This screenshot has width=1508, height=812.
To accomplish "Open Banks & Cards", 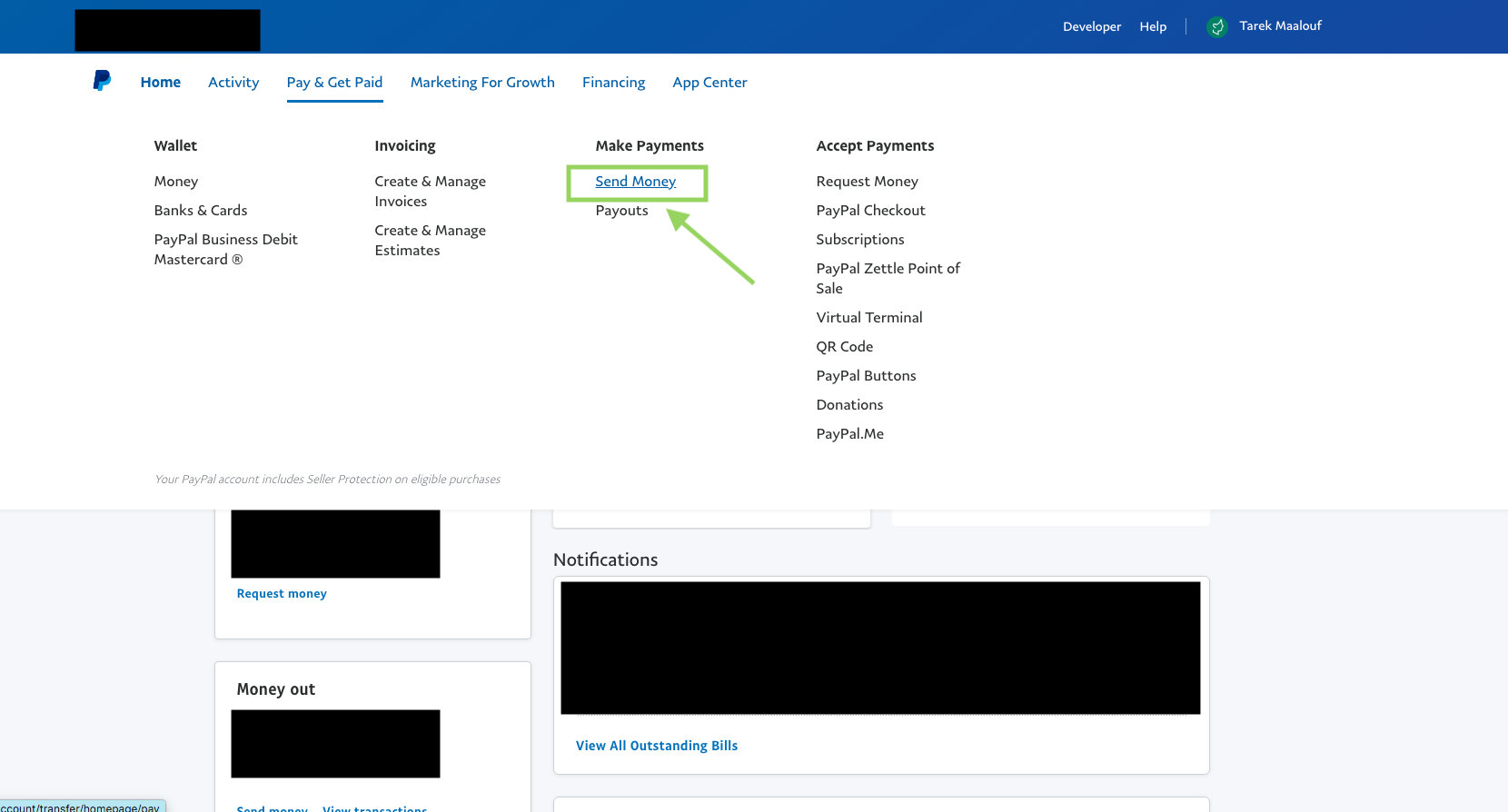I will (201, 210).
